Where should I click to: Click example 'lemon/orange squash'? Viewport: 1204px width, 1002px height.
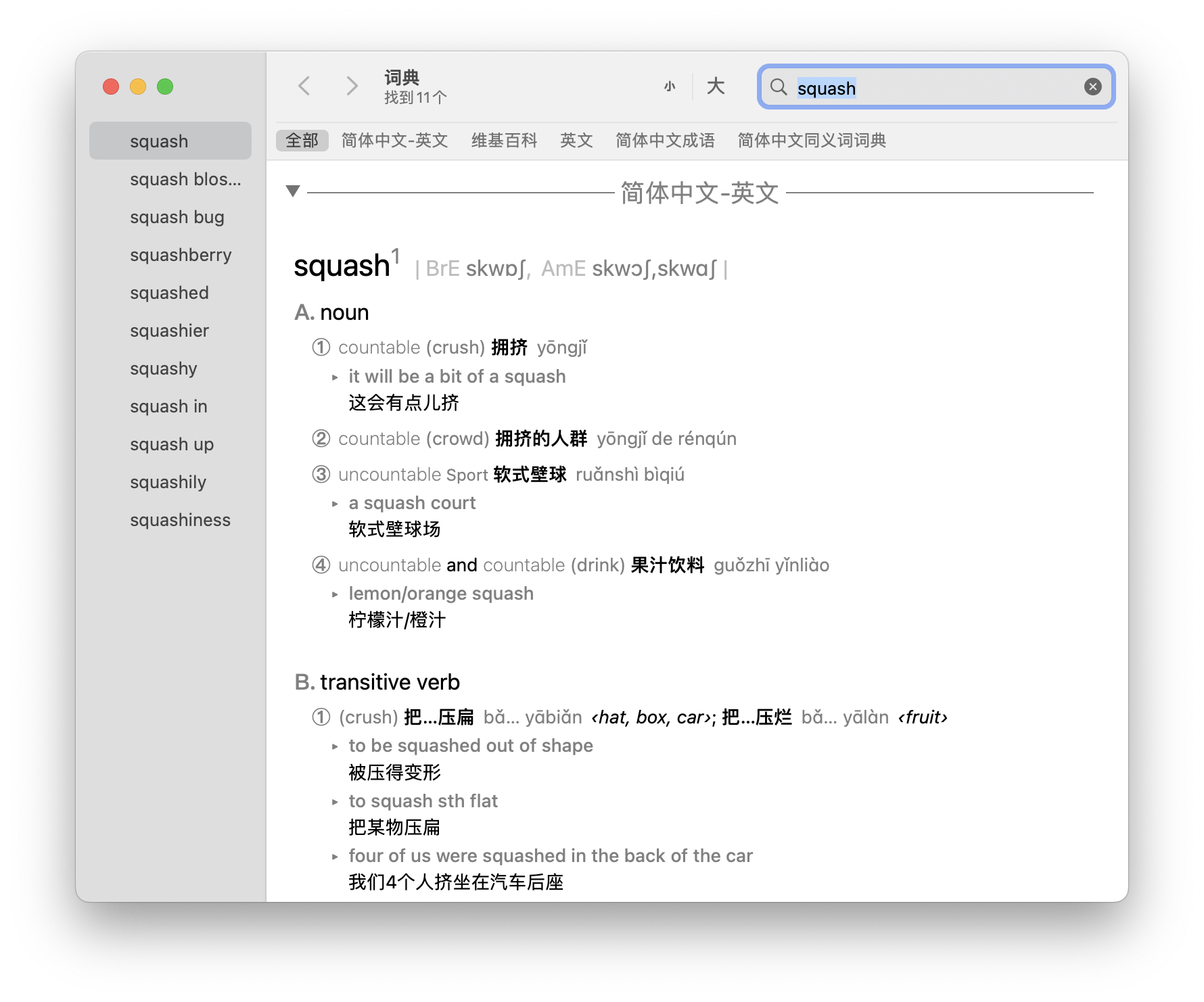[x=441, y=594]
